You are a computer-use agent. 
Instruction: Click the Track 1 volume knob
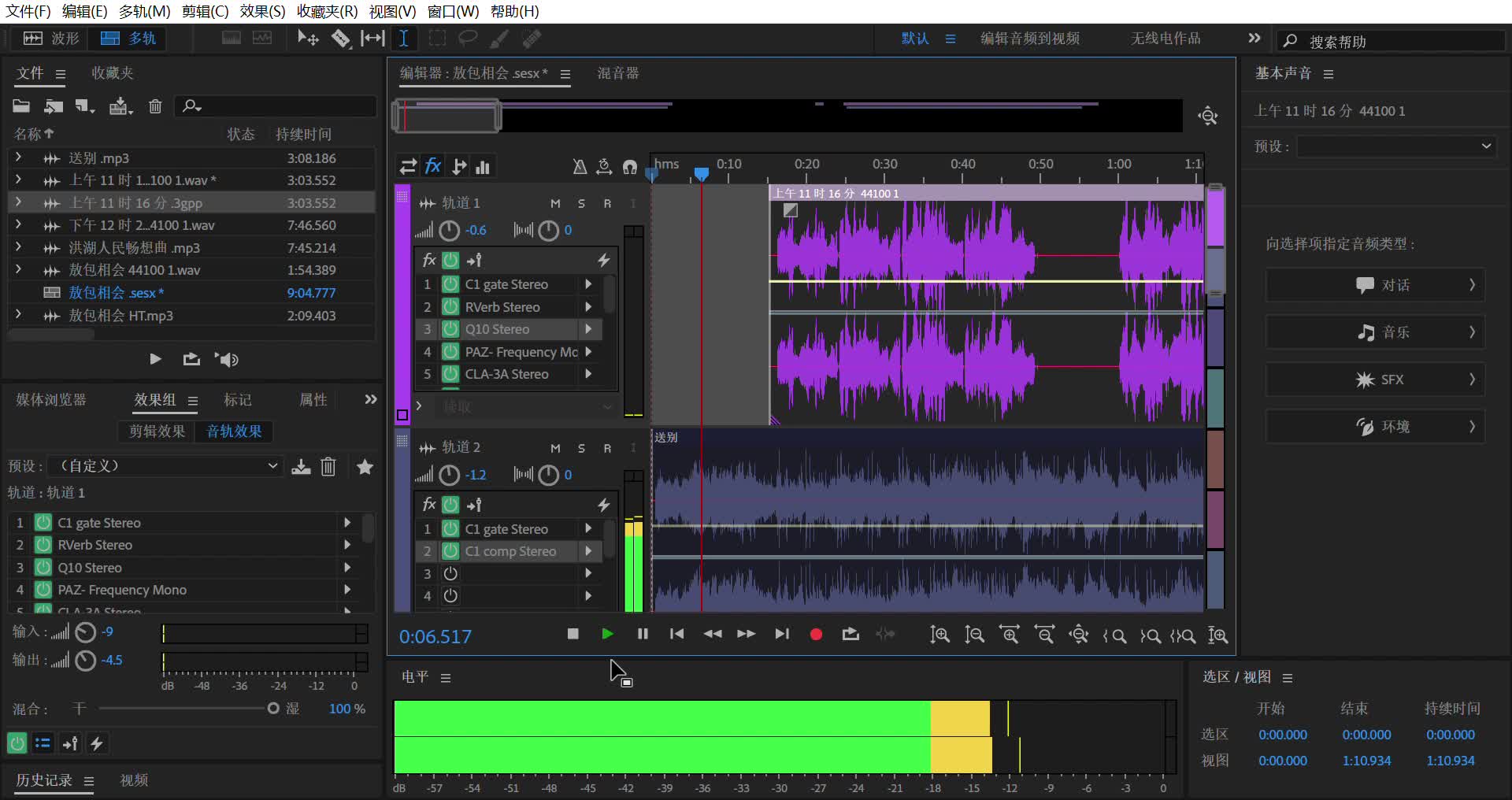coord(449,231)
